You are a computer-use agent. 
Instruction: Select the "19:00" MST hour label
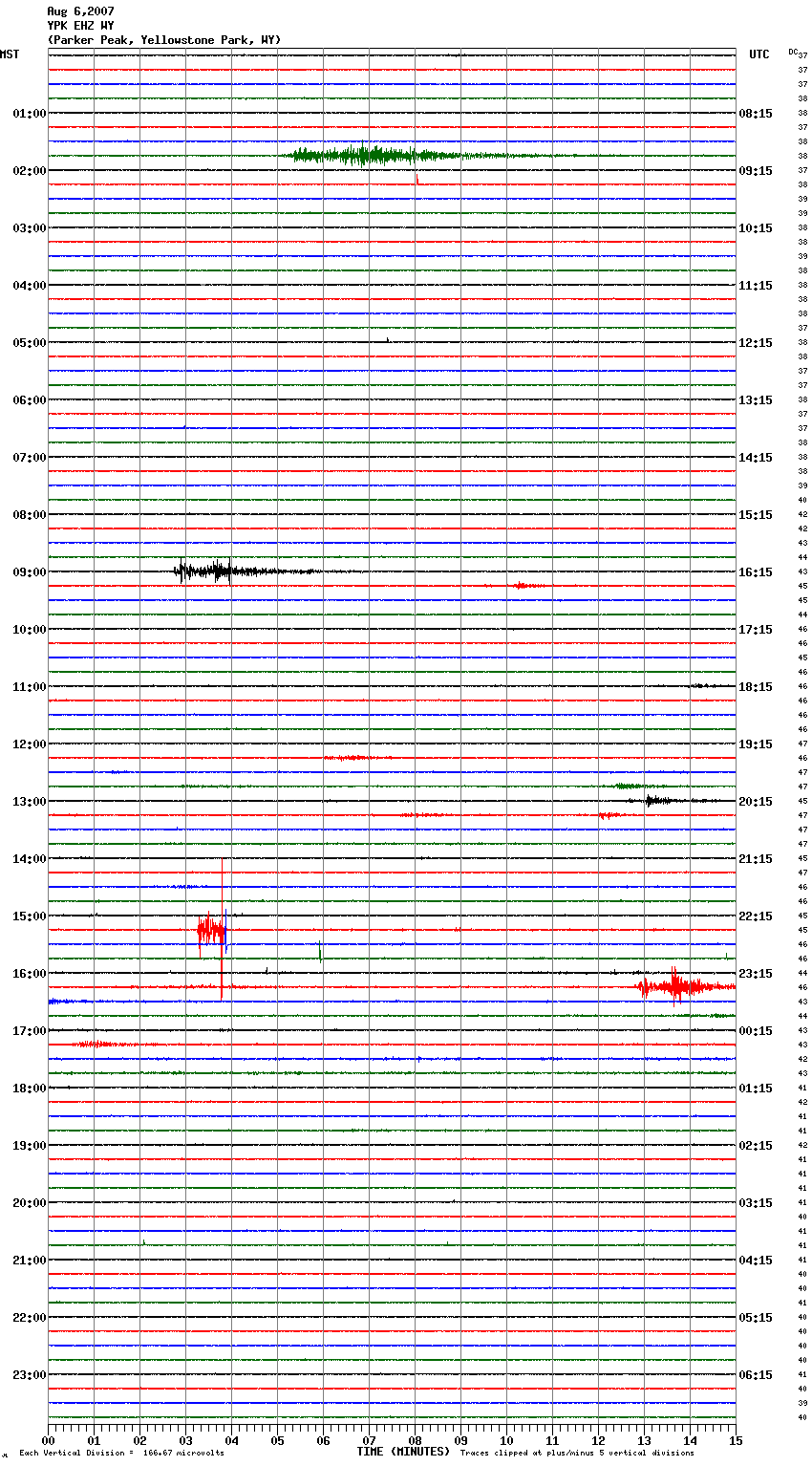tap(30, 1146)
